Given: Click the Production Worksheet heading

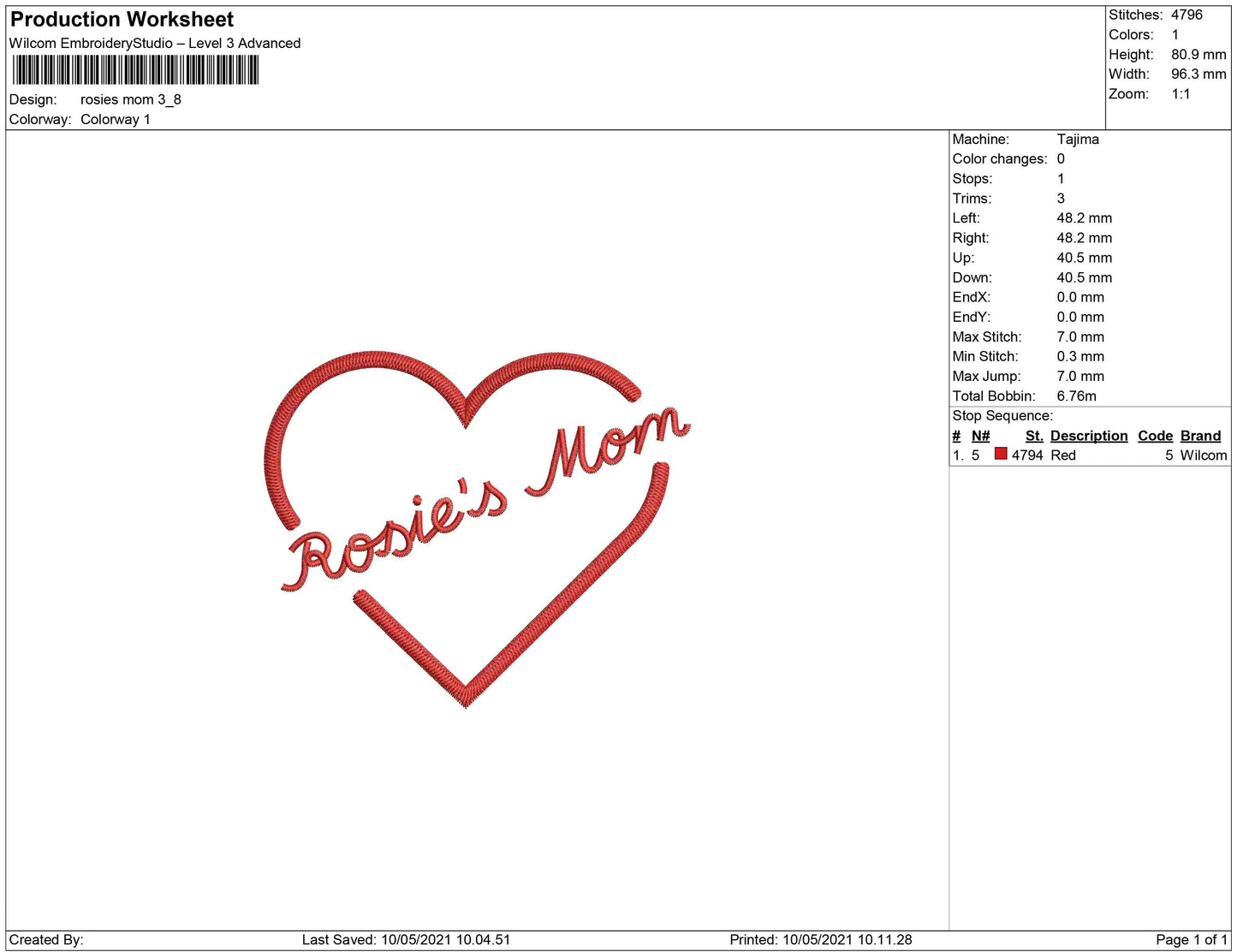Looking at the screenshot, I should coord(122,19).
